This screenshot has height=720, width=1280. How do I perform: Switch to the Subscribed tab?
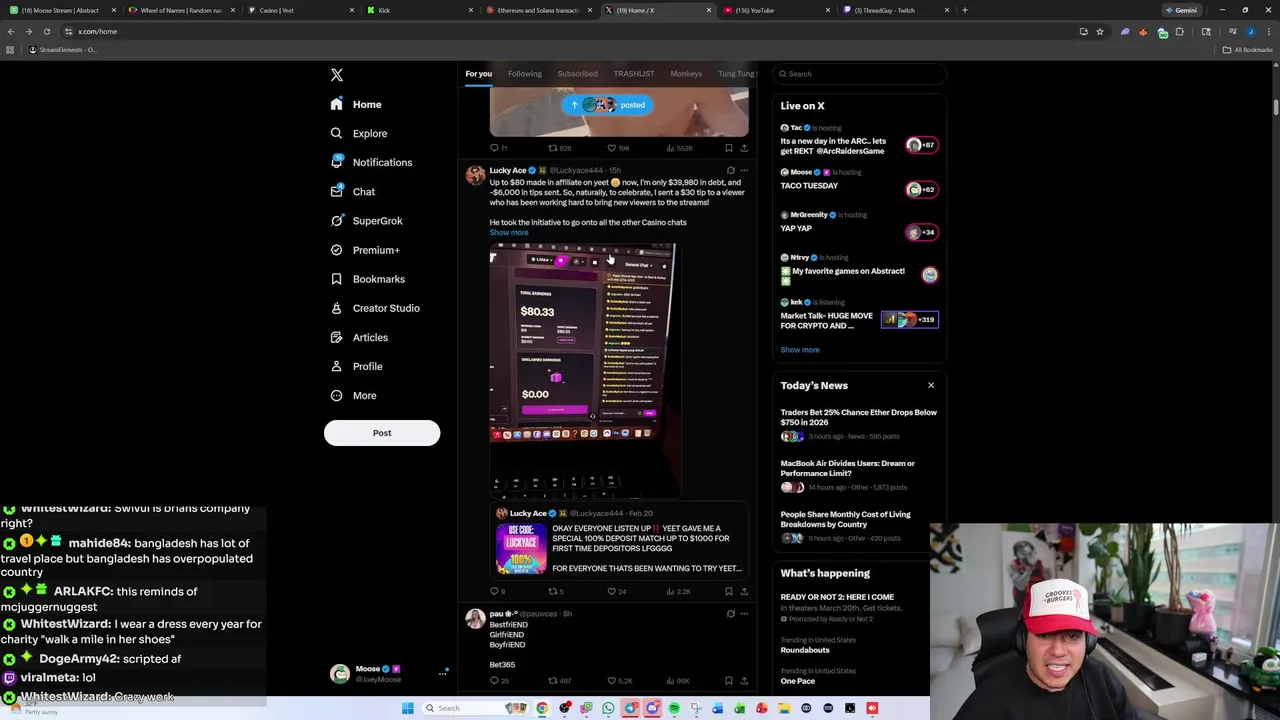[577, 74]
